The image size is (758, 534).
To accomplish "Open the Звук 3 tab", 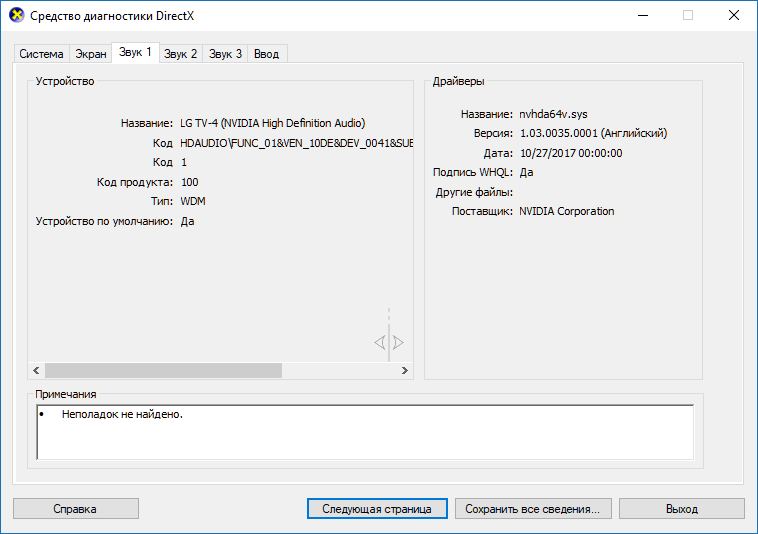I will coord(225,54).
